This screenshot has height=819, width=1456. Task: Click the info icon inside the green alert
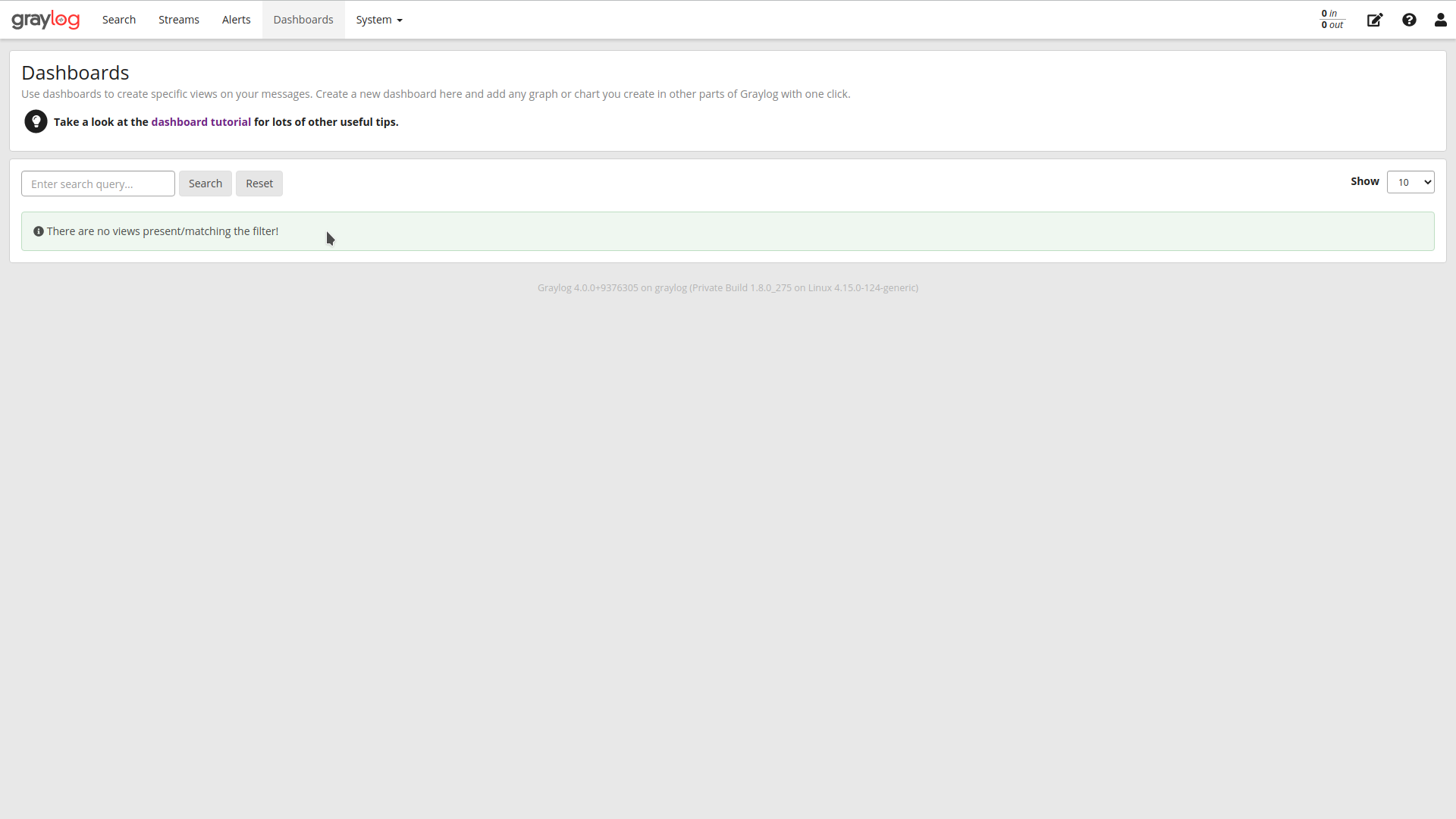pos(39,231)
